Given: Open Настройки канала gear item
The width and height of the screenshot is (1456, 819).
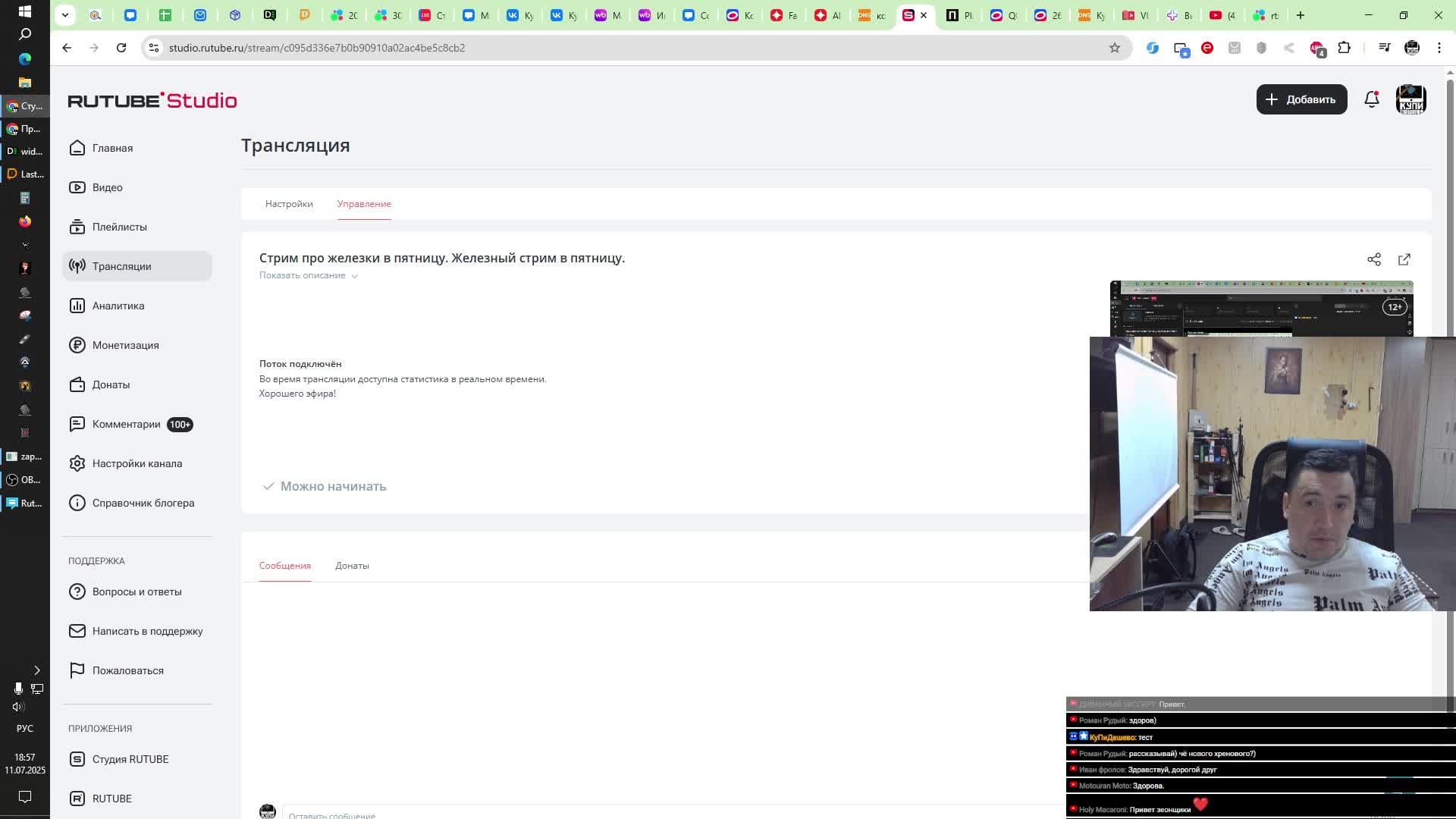Looking at the screenshot, I should [136, 463].
